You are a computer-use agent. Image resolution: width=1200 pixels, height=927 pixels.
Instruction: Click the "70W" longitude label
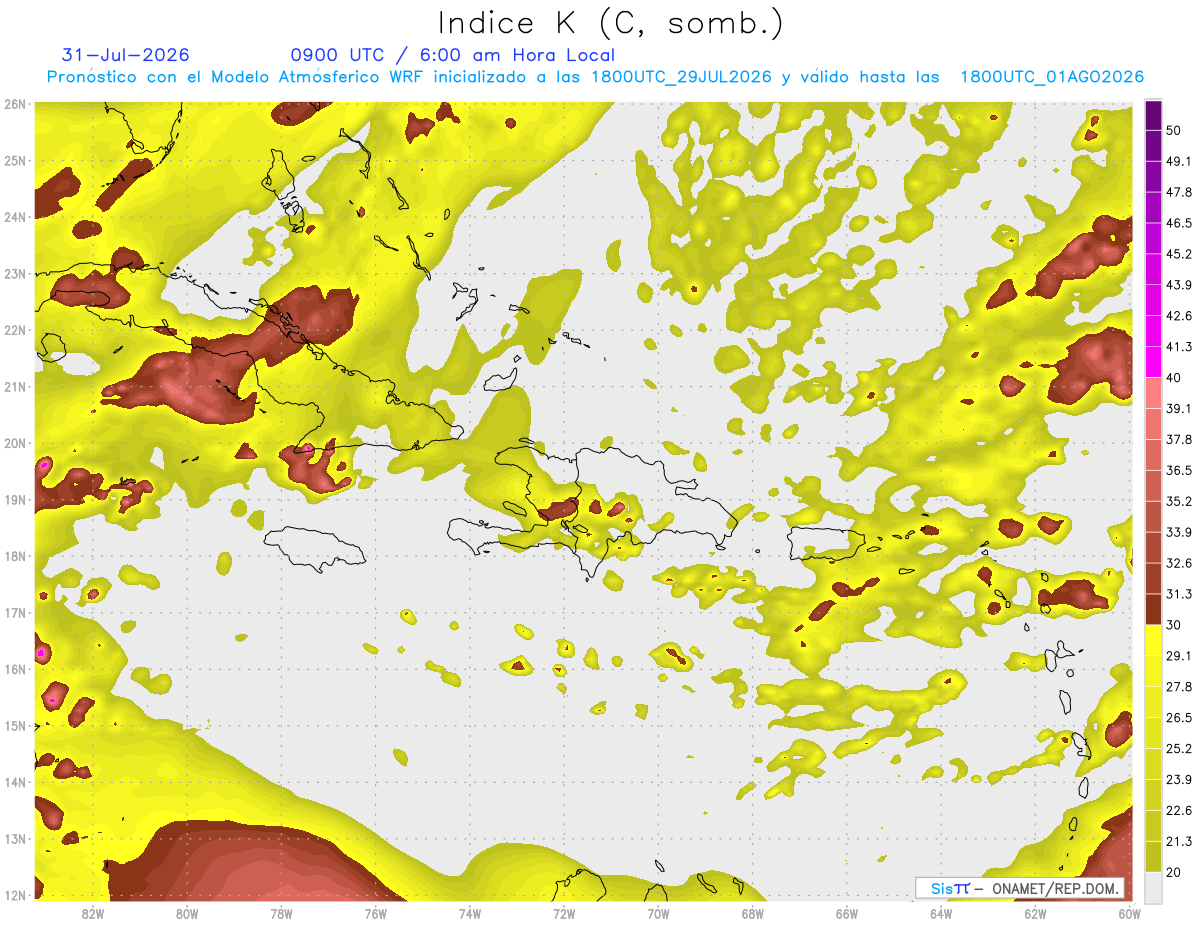[658, 913]
